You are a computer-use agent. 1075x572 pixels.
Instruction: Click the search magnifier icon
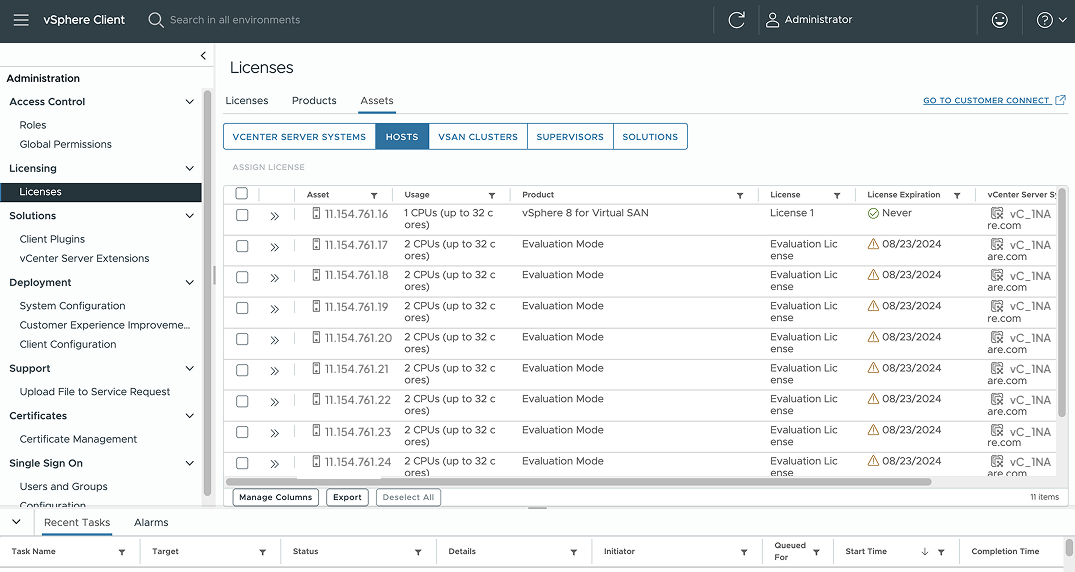(x=156, y=20)
